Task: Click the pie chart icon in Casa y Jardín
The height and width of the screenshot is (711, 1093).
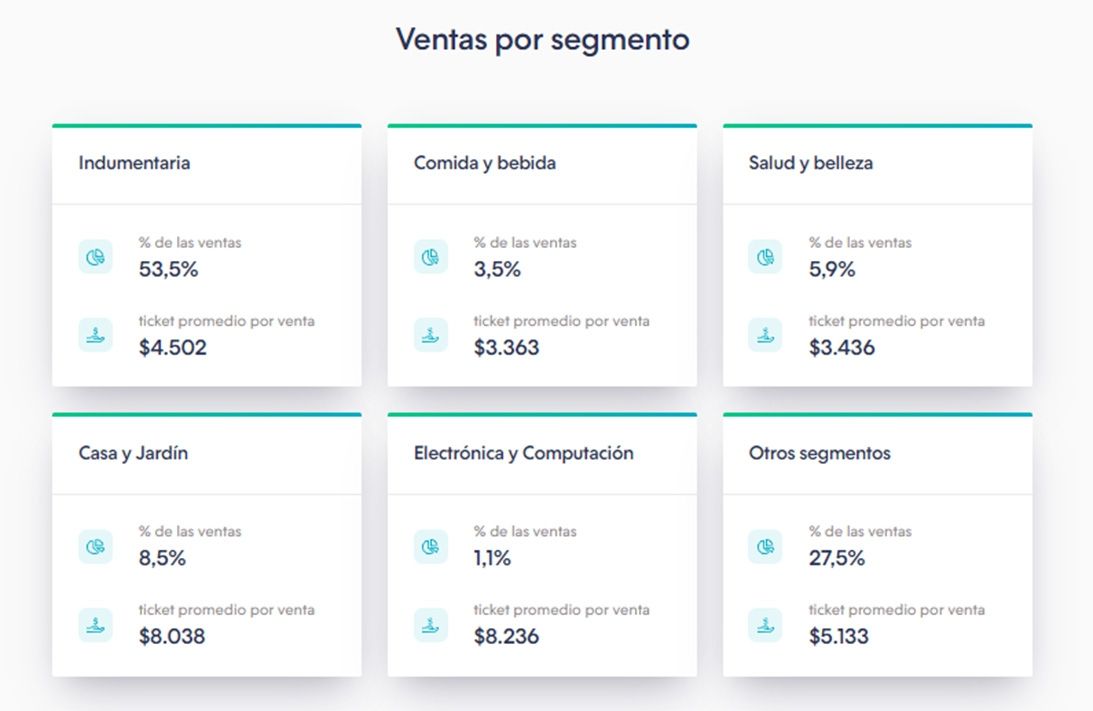Action: pos(96,546)
